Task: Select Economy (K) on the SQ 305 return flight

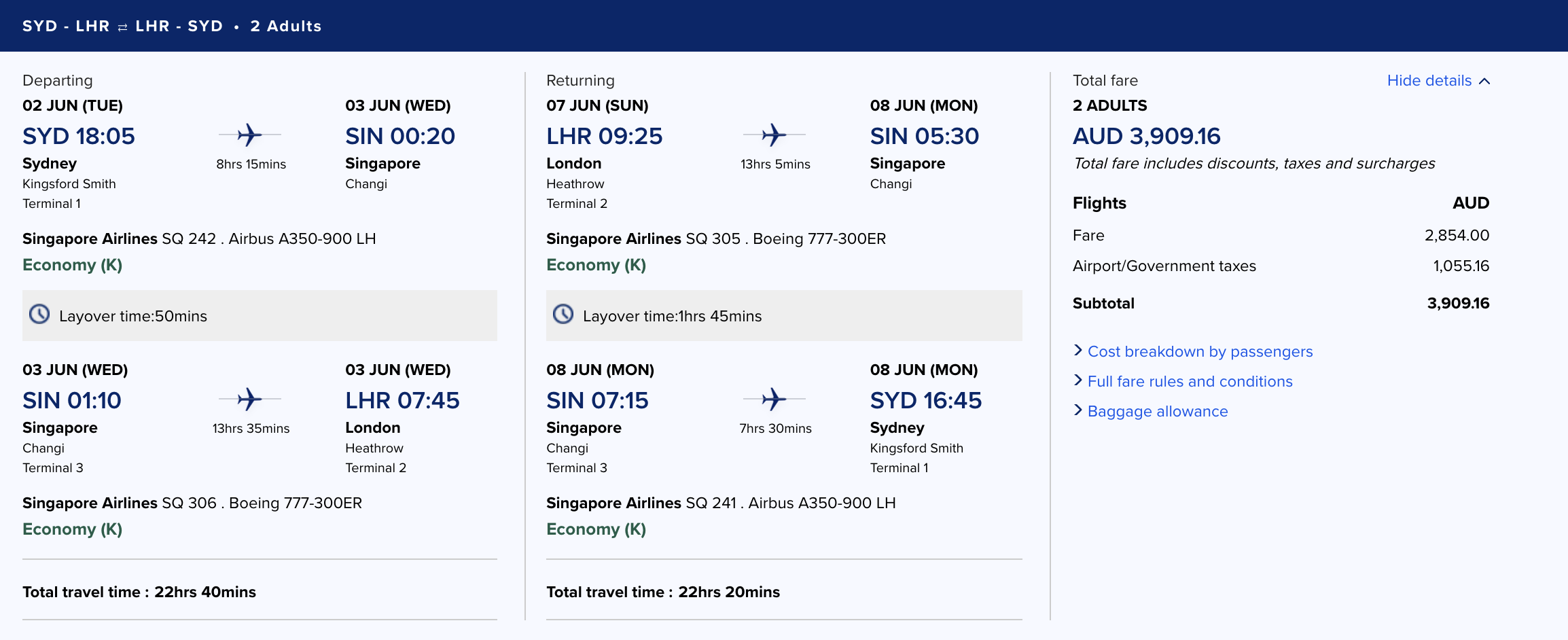Action: [596, 265]
